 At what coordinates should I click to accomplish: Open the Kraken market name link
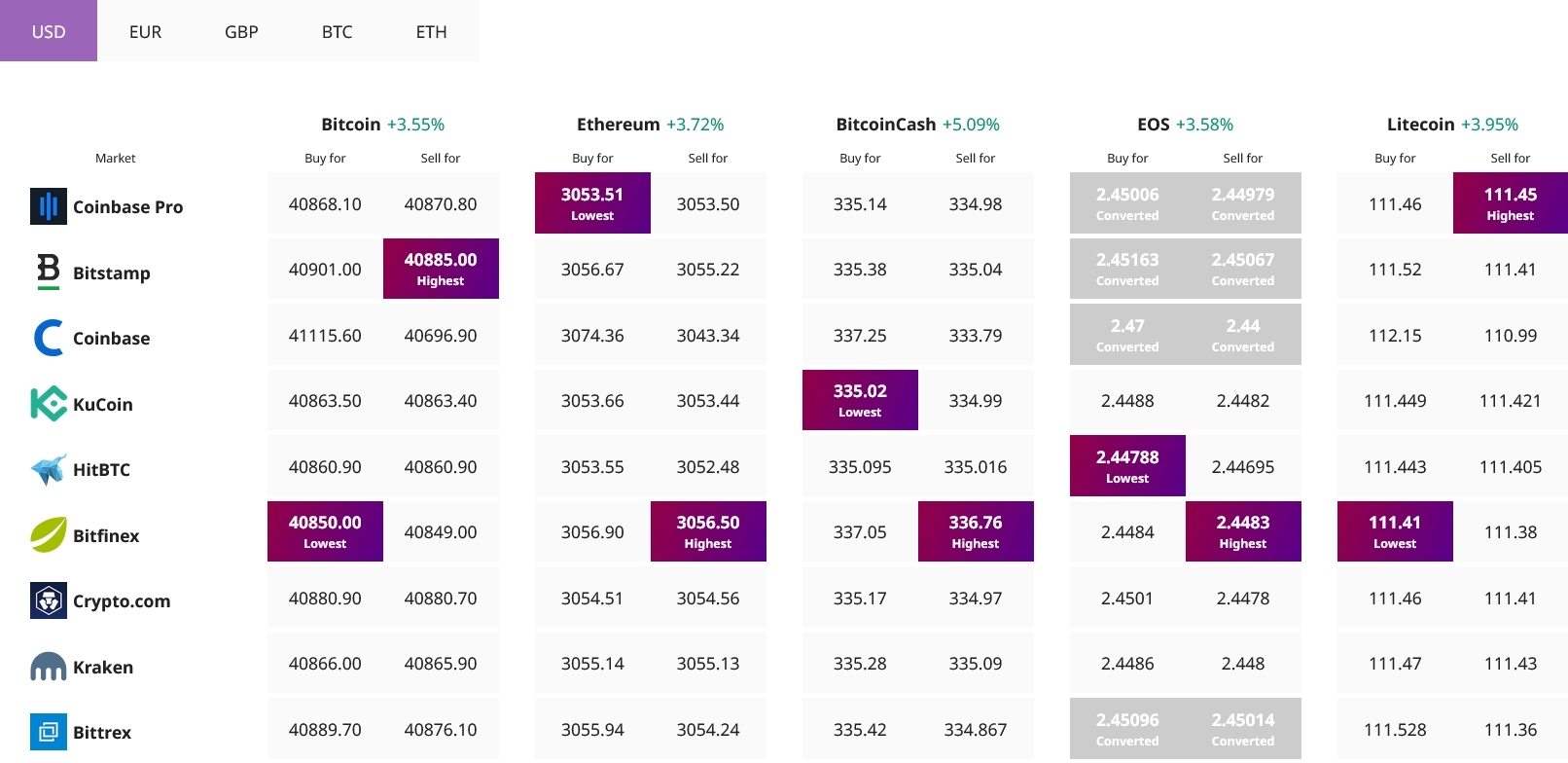tap(103, 667)
